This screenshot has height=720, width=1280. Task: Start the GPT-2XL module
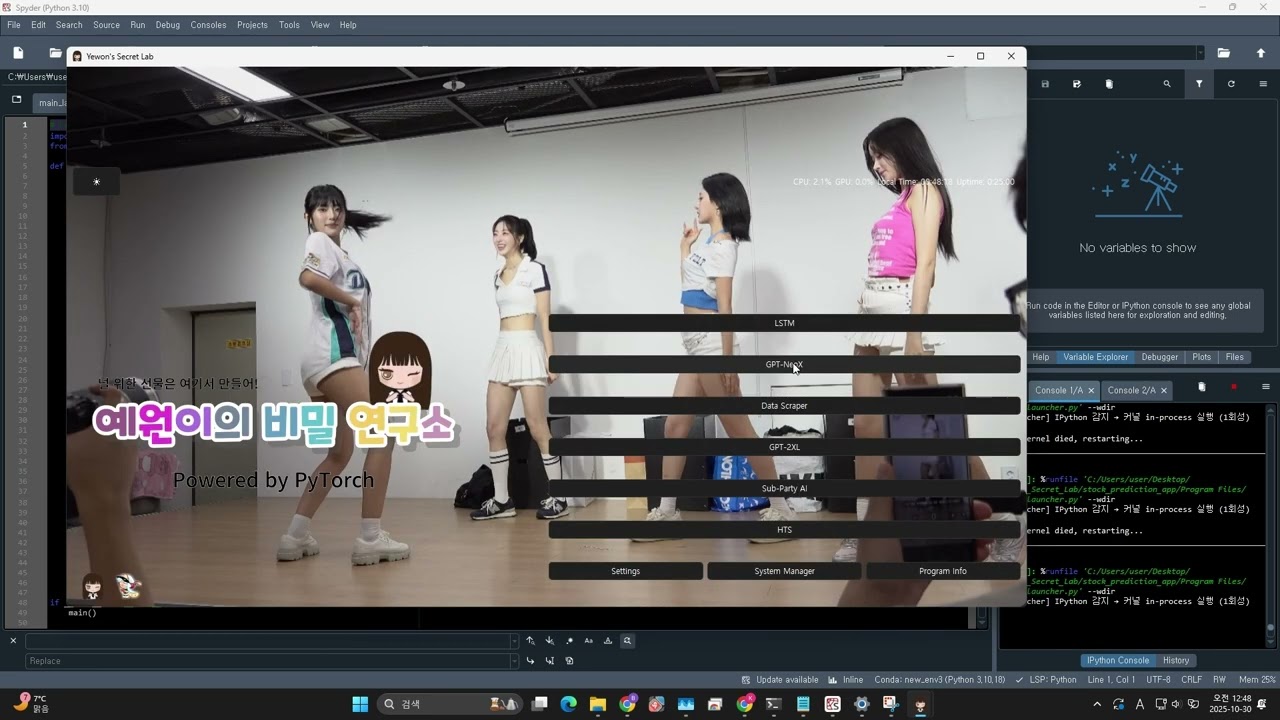point(784,447)
